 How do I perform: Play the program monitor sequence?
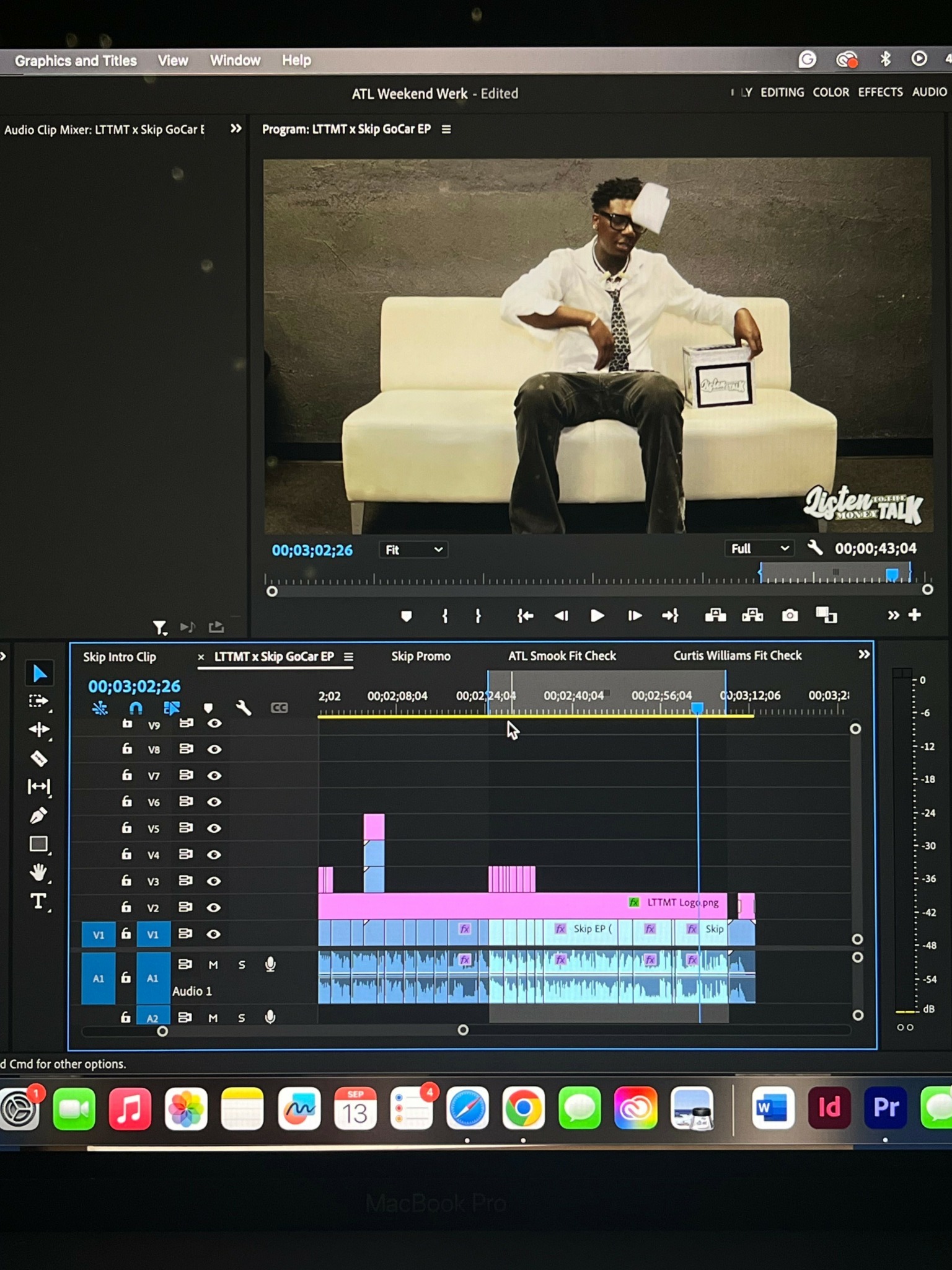coord(597,615)
